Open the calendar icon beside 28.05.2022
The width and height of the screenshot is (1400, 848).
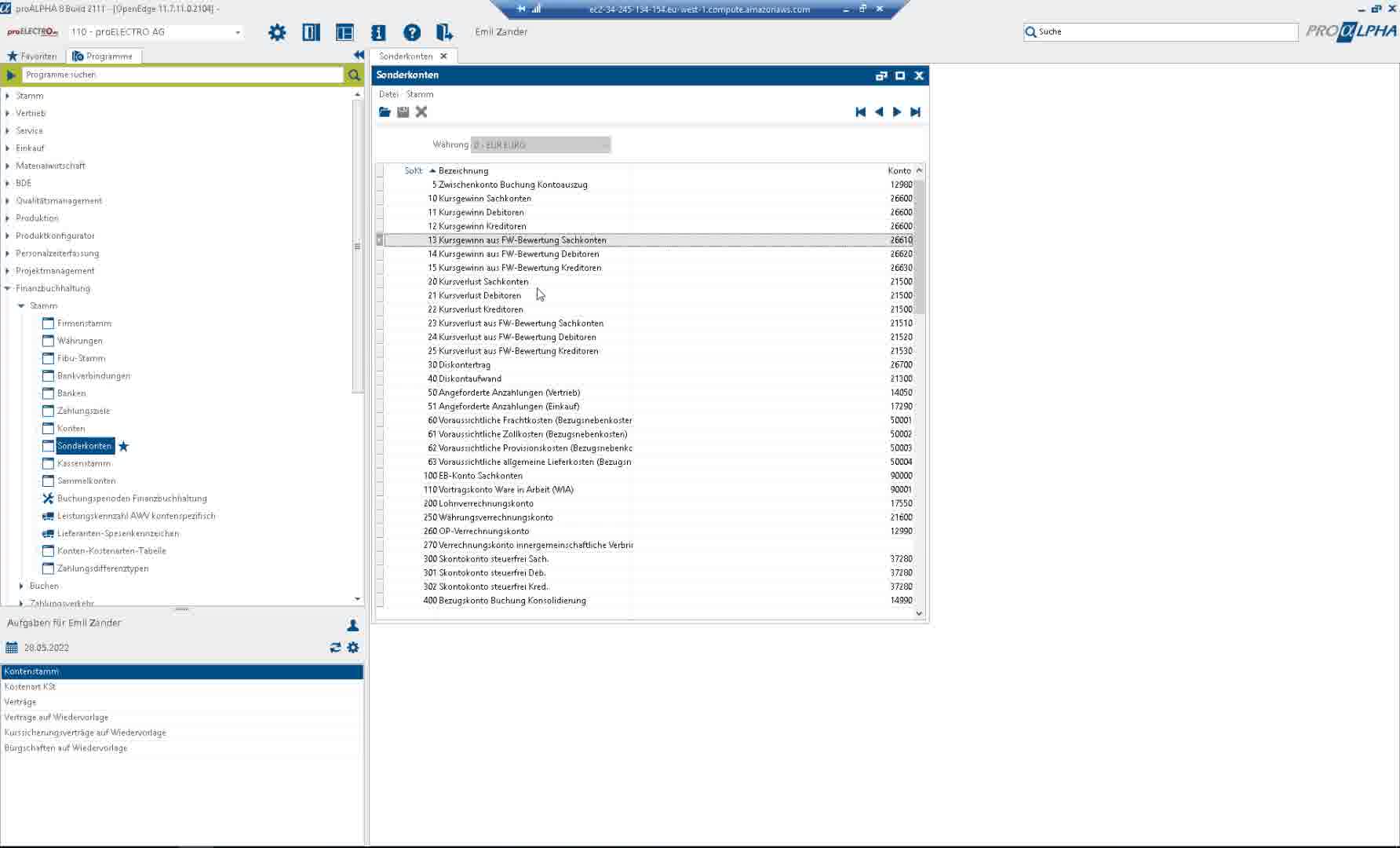12,648
